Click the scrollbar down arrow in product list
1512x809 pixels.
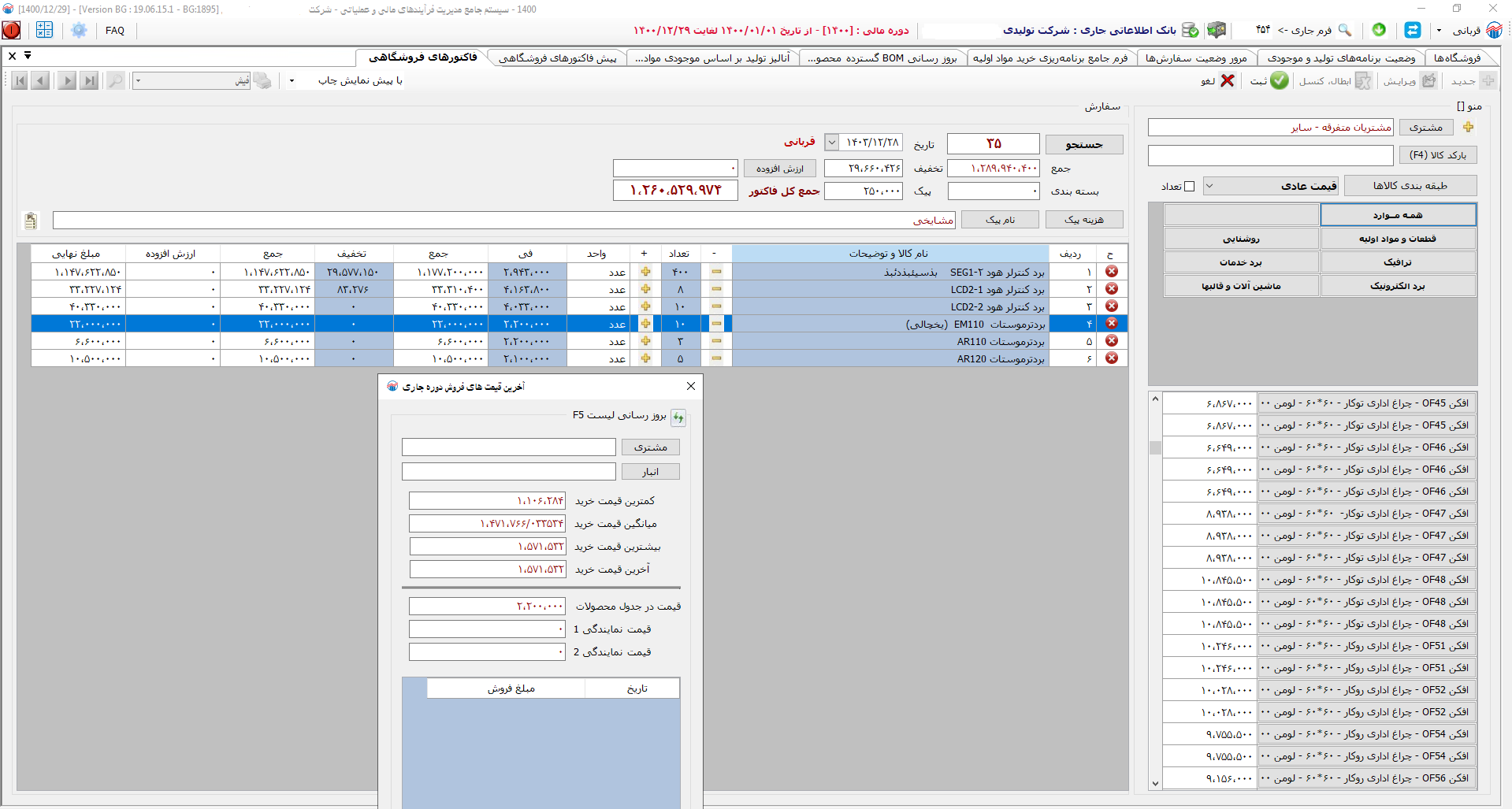(1155, 783)
